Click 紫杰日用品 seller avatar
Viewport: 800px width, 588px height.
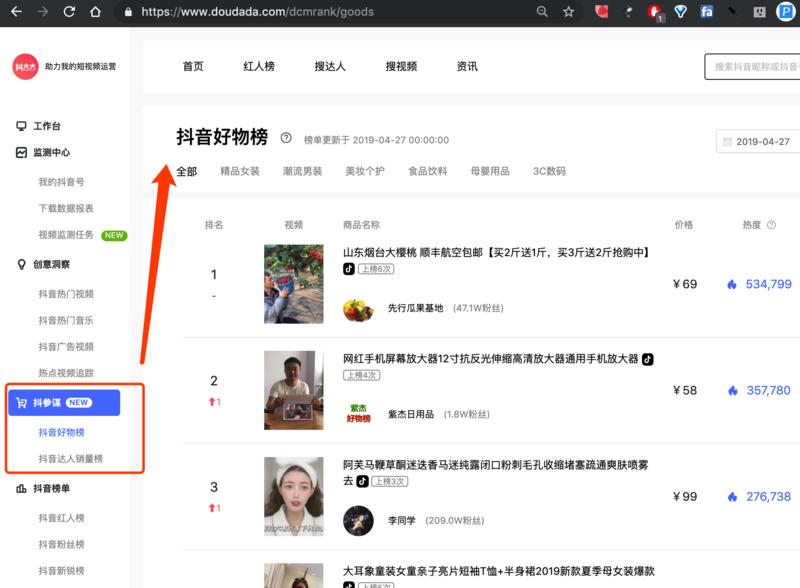(x=358, y=414)
